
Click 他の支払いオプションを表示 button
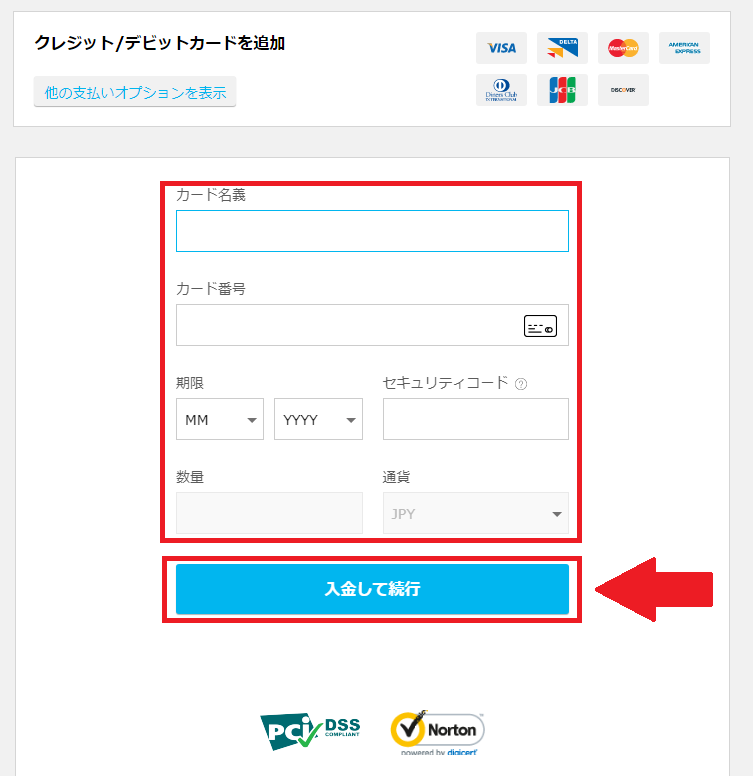[x=135, y=92]
